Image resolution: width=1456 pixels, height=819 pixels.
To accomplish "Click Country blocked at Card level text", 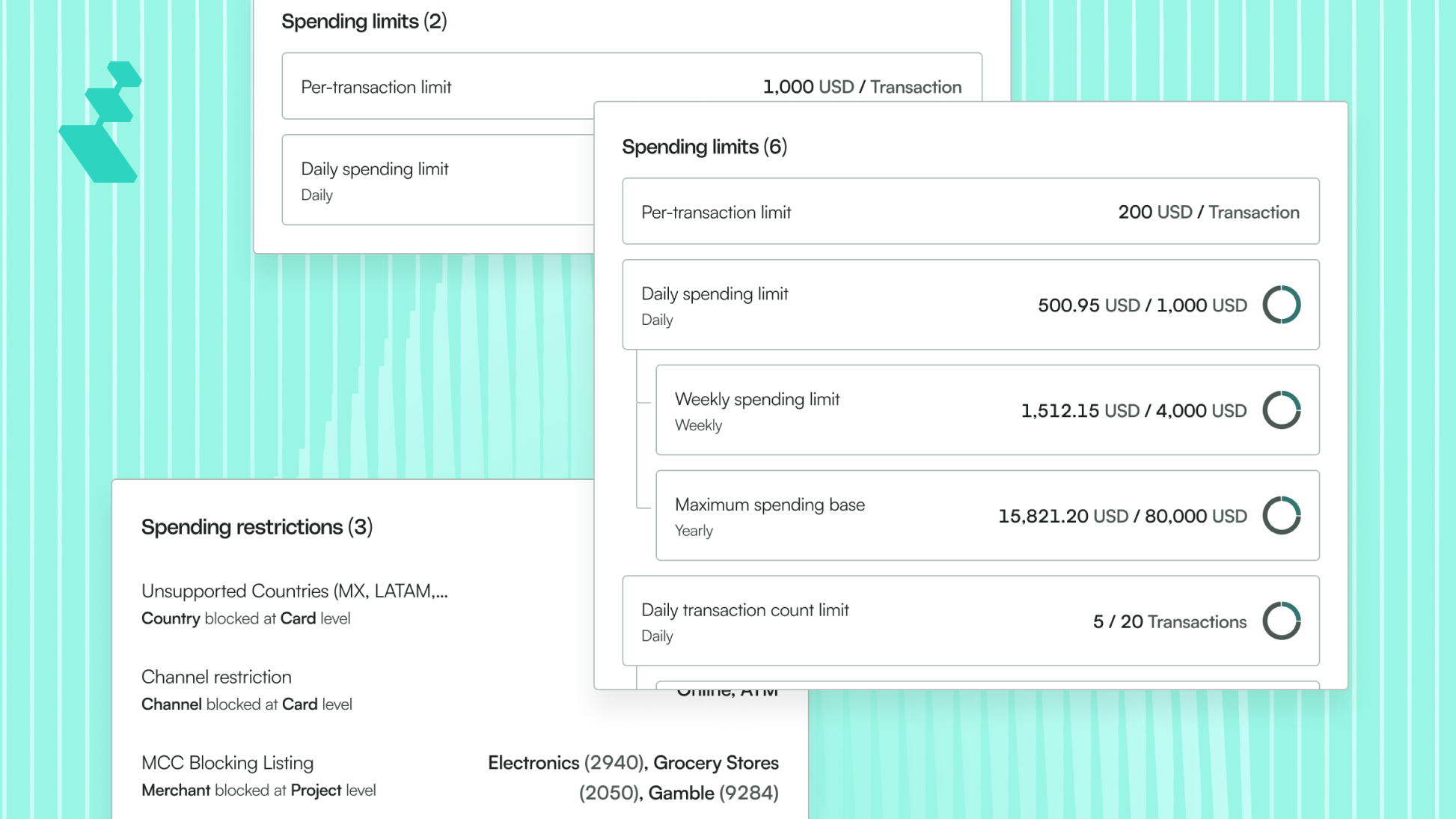I will click(246, 619).
